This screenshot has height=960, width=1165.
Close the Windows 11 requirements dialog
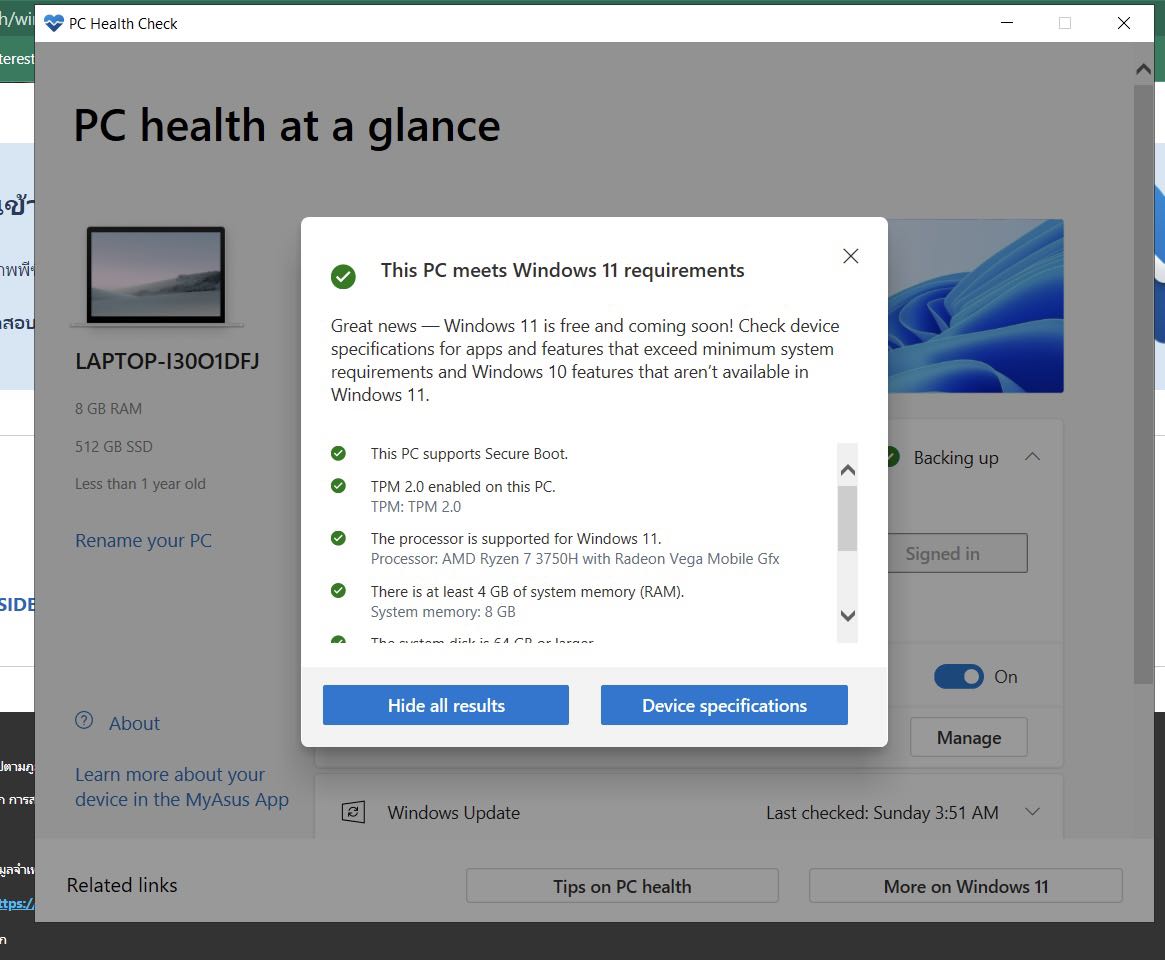851,256
